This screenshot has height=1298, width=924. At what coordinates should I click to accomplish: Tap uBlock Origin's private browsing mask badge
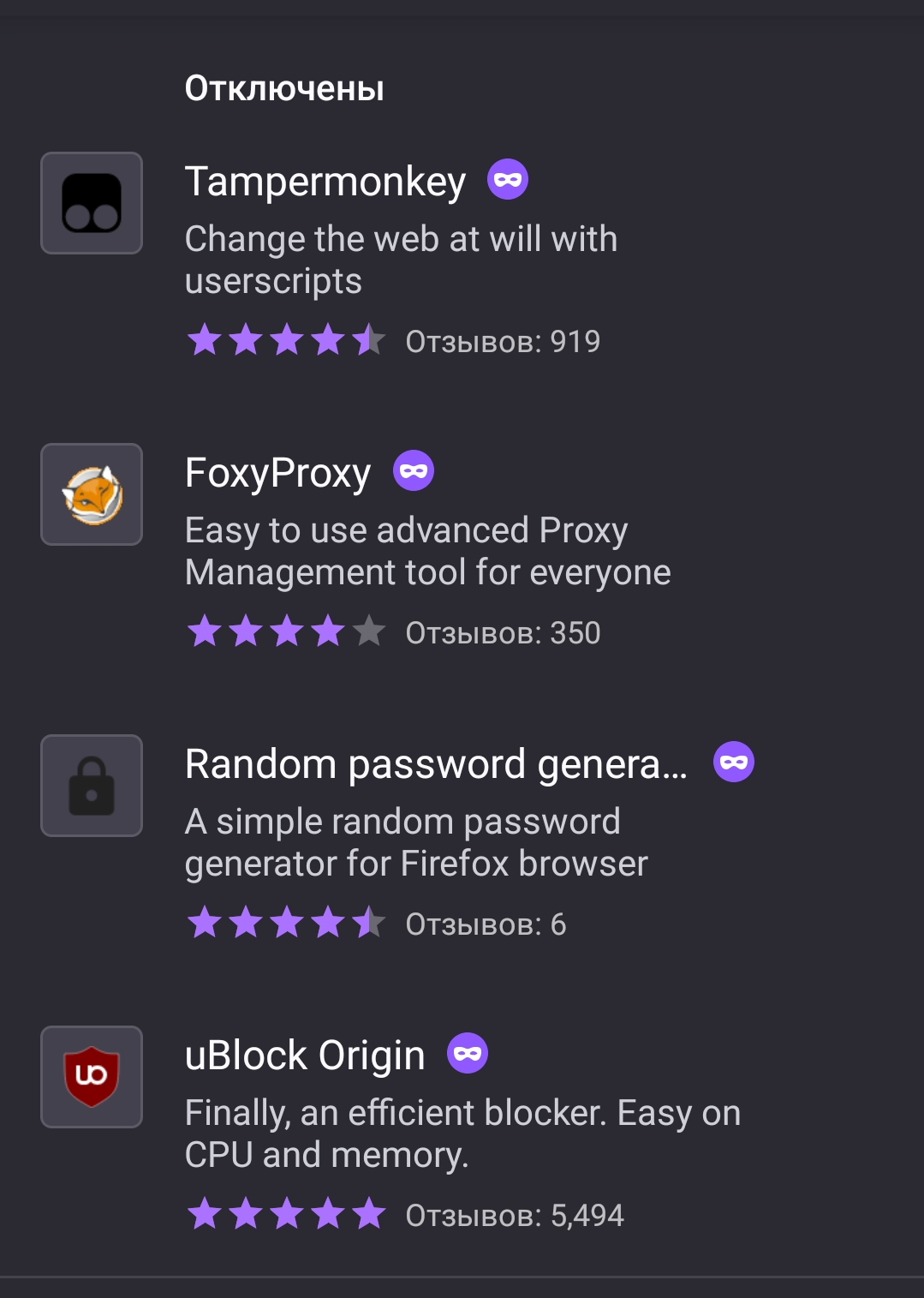(468, 1054)
